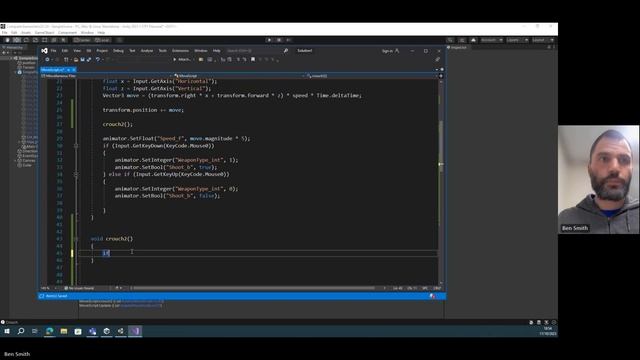Screen dimensions: 640x360
Task: Open the Analyze menu in Visual Studio
Action: [x=147, y=51]
